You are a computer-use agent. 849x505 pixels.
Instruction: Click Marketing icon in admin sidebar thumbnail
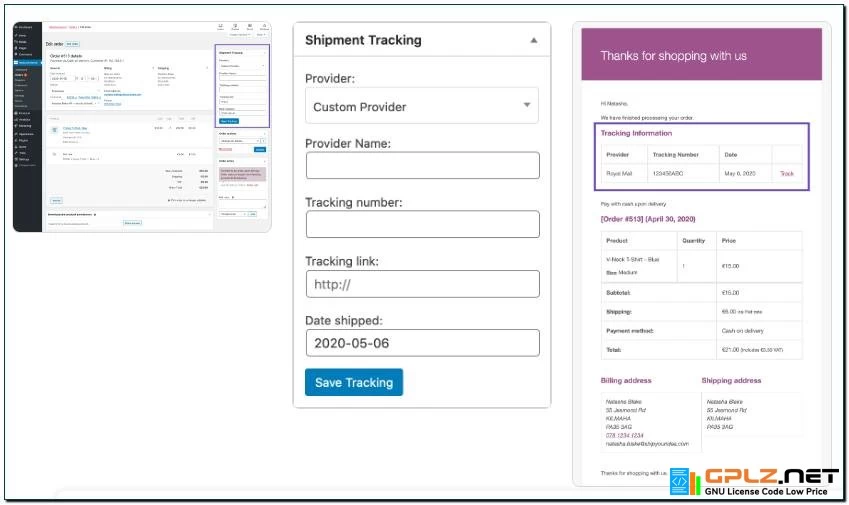(x=16, y=126)
